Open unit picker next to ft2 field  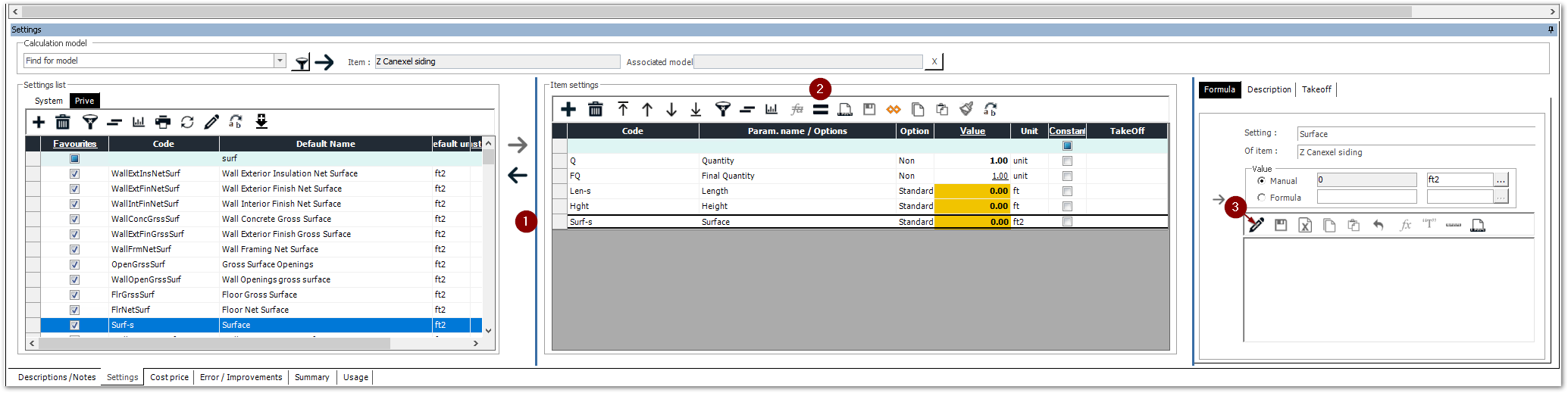click(x=1501, y=180)
